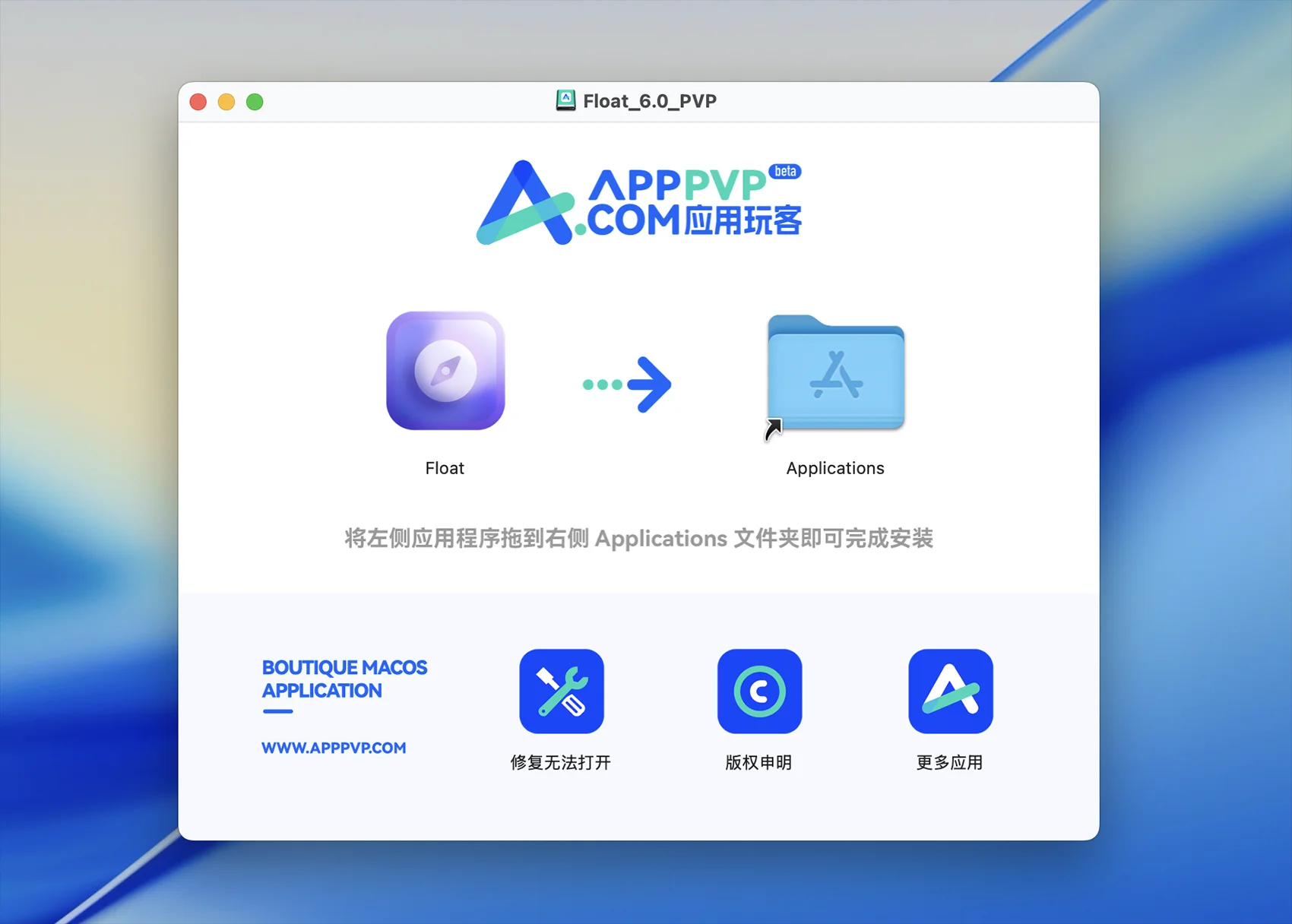Select the Float file name label
This screenshot has height=924, width=1292.
tap(445, 468)
